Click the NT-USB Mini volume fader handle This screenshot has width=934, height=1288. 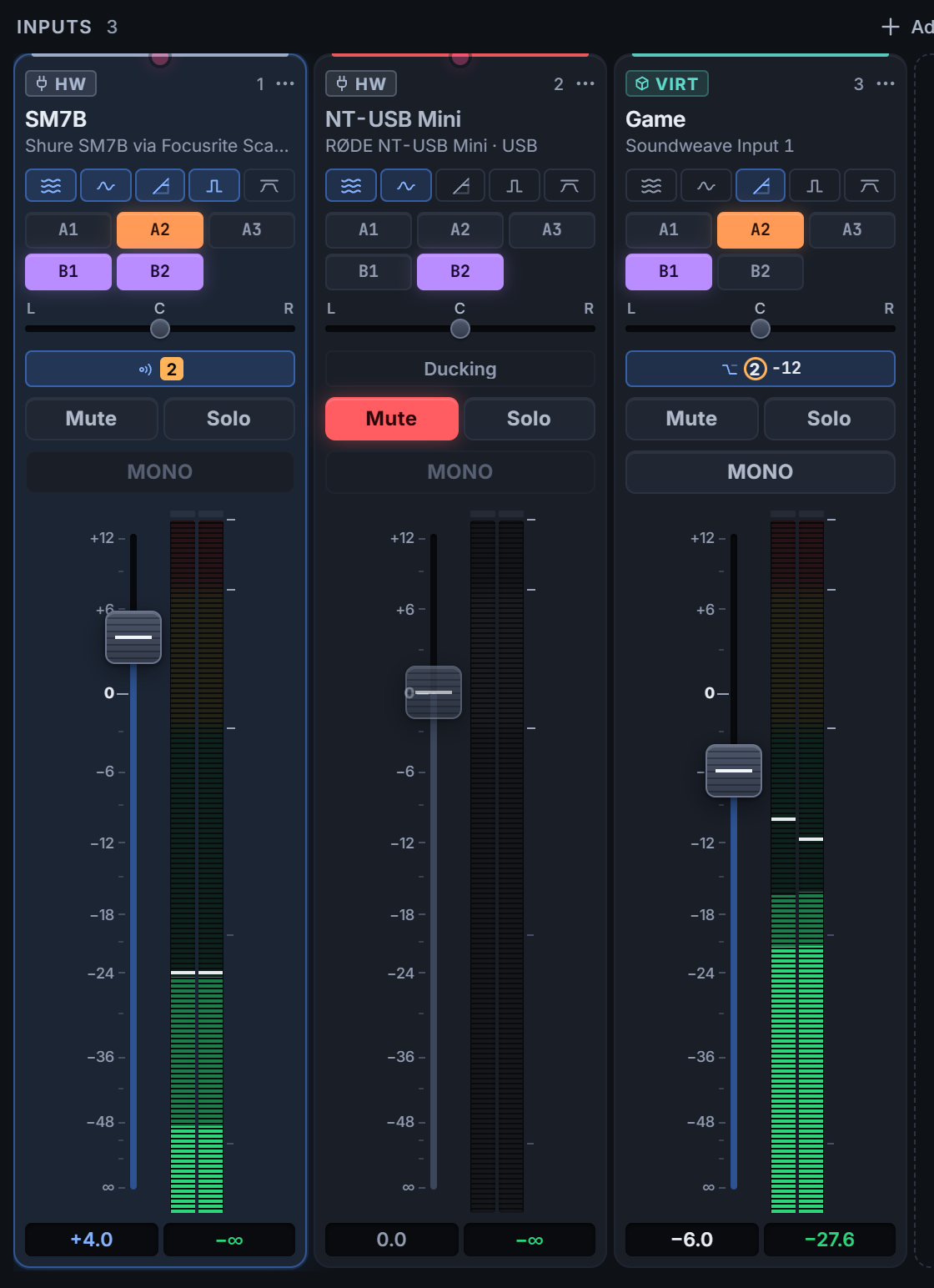click(434, 692)
